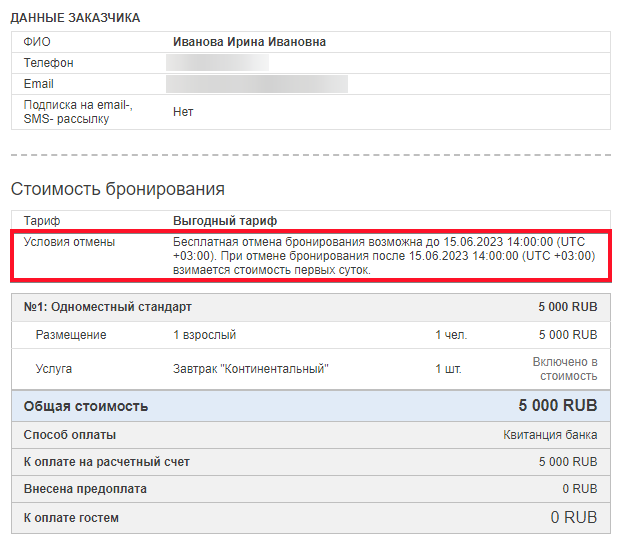
Task: Click the Завтрак "Континентальный" service entry
Action: tap(250, 369)
